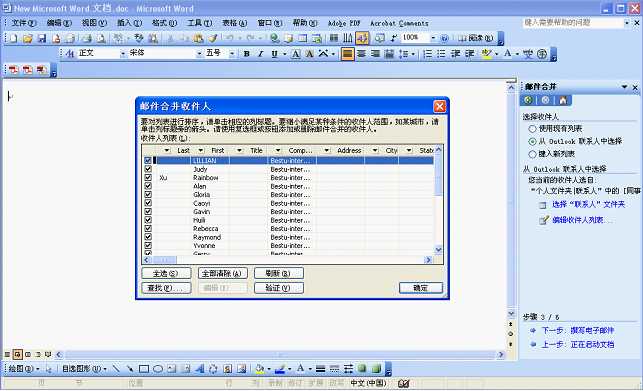Select the Arrow tool in Drawing toolbar
Image resolution: width=643 pixels, height=391 pixels.
[x=130, y=368]
